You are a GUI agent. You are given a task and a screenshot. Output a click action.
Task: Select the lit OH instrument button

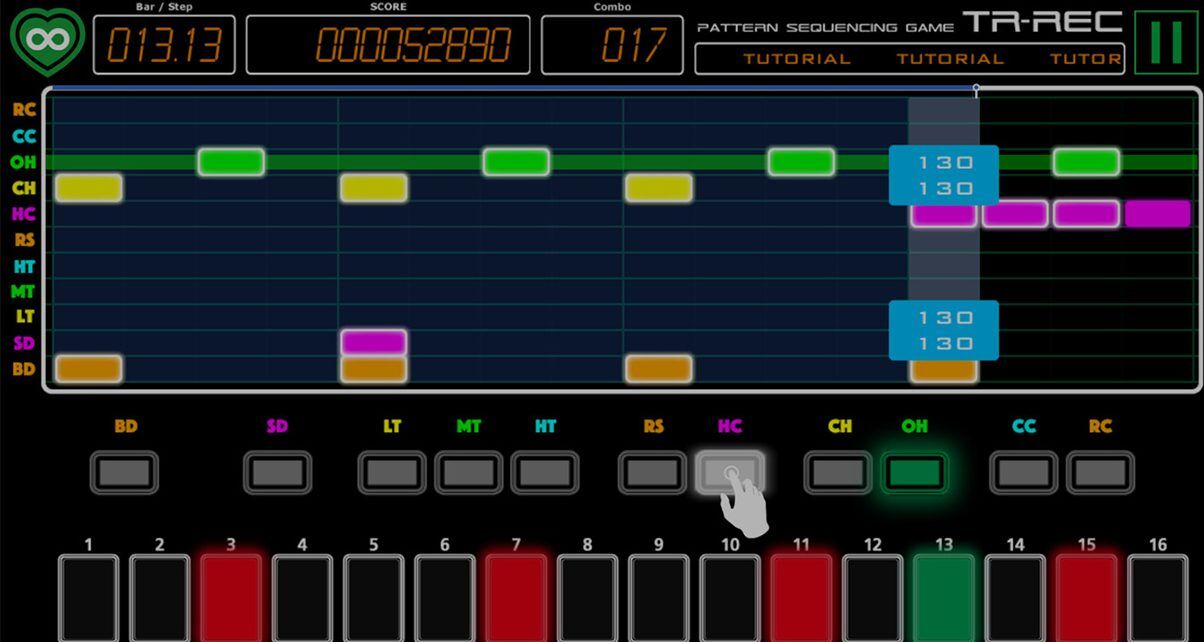pyautogui.click(x=915, y=472)
